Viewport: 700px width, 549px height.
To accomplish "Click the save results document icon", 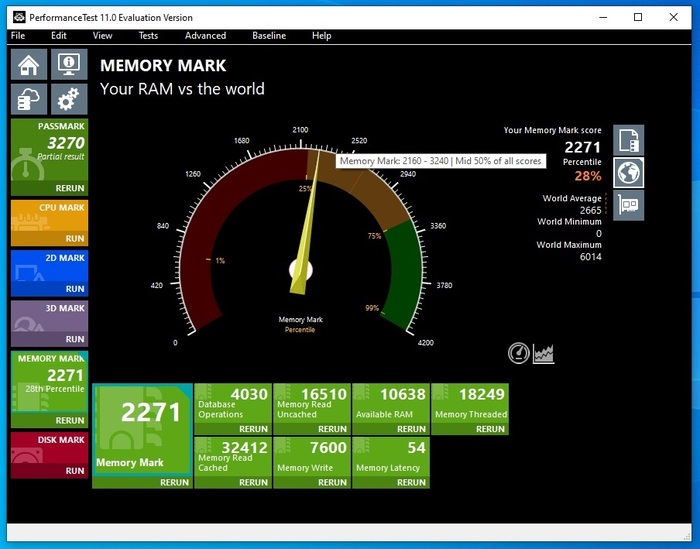I will point(629,140).
